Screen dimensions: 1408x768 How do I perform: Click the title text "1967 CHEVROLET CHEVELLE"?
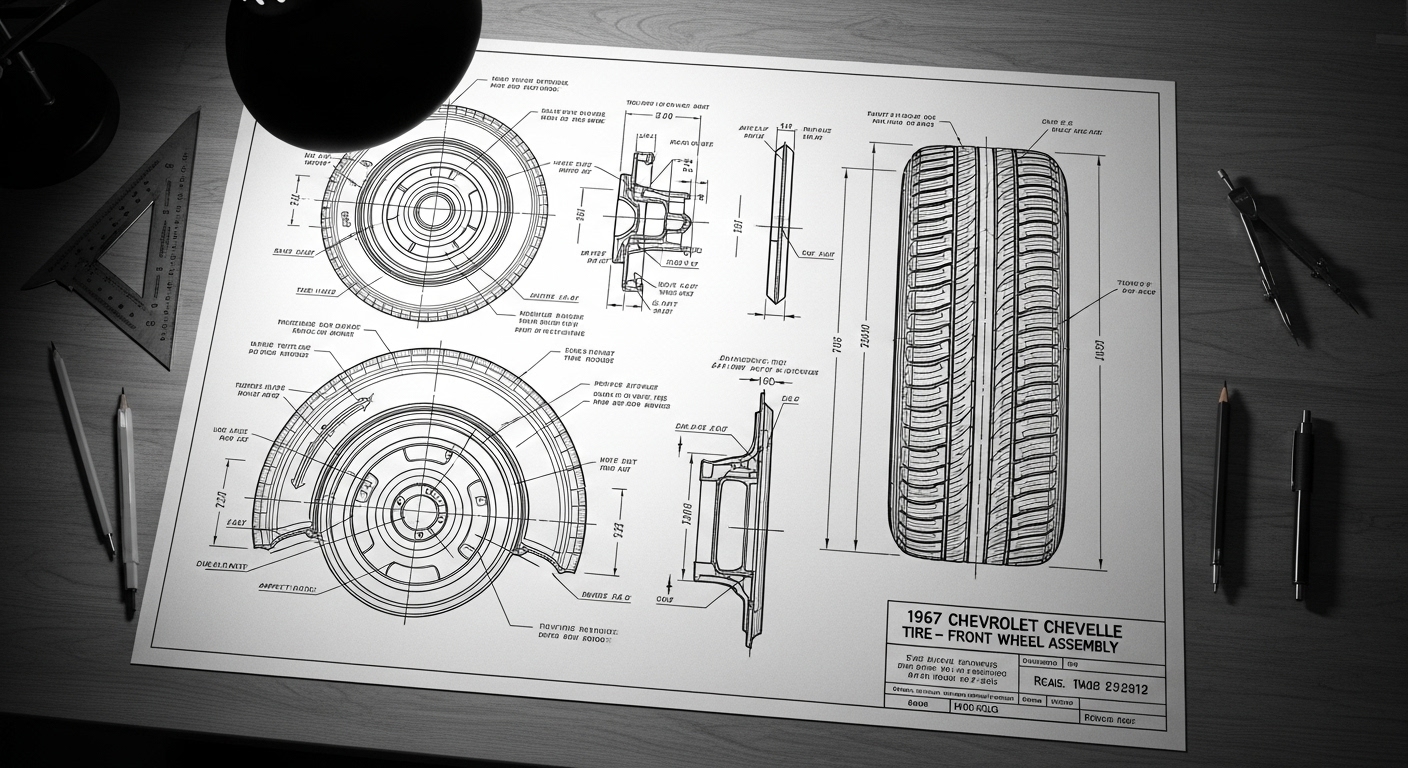[x=1011, y=629]
